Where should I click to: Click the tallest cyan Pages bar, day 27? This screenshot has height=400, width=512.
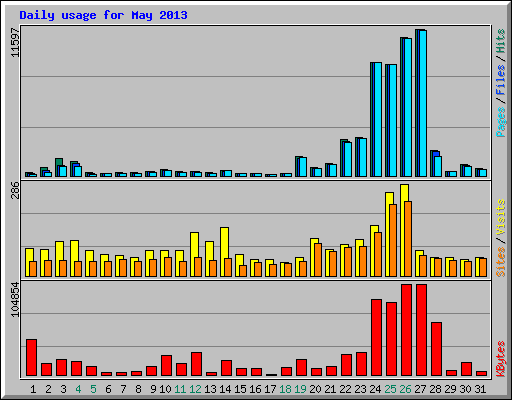[x=423, y=103]
